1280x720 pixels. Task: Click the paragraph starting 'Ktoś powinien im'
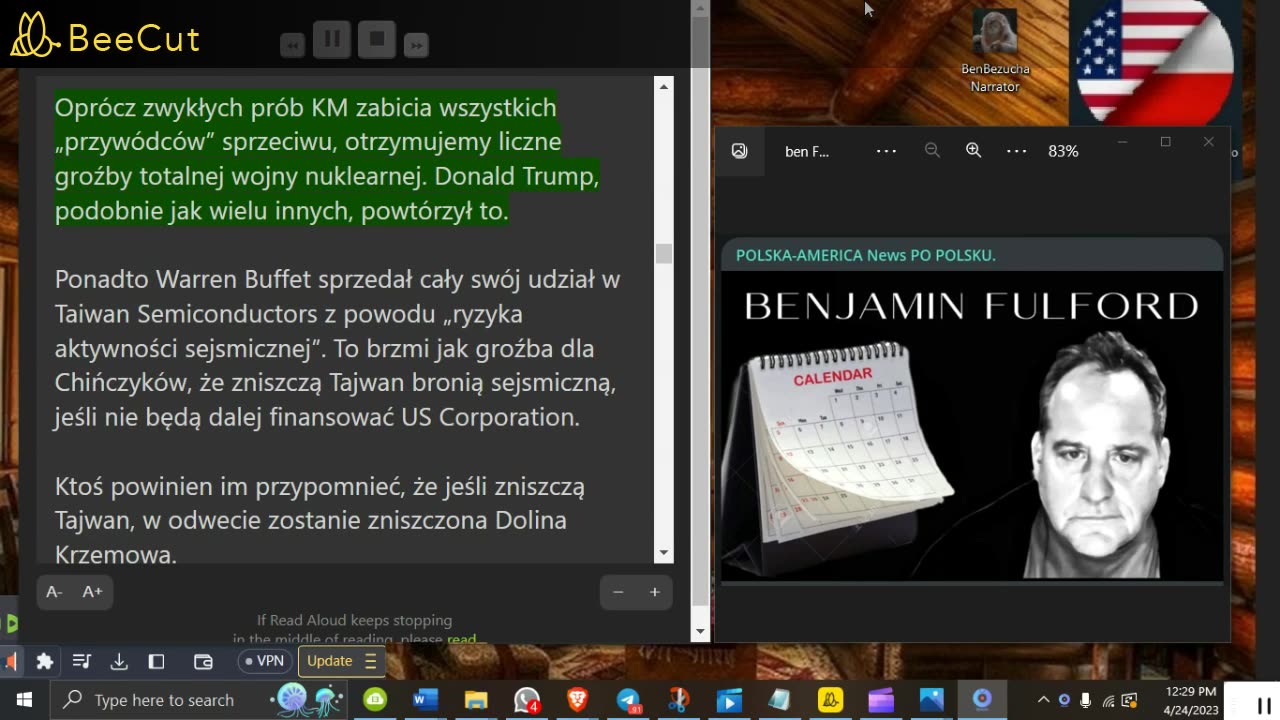[320, 521]
